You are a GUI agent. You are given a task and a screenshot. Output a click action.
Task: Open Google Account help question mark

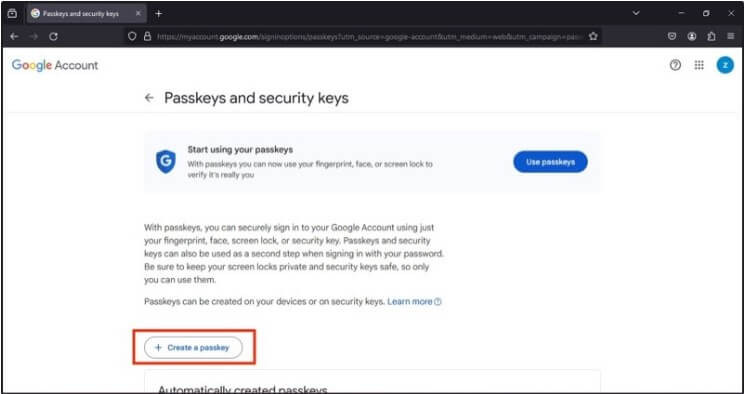click(675, 66)
